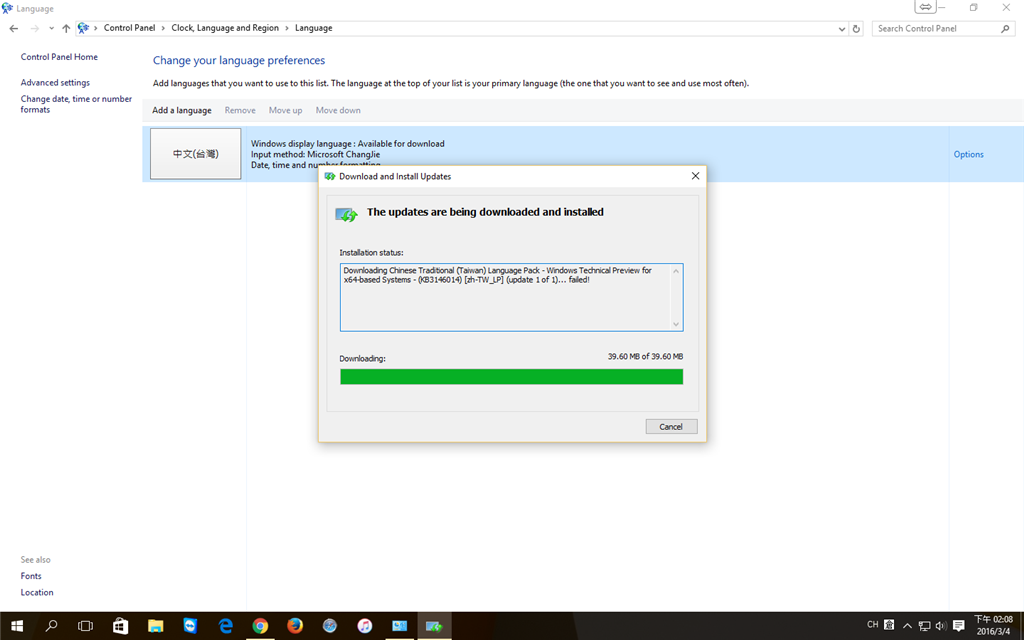
Task: Click Move up in language toolbar
Action: (285, 110)
